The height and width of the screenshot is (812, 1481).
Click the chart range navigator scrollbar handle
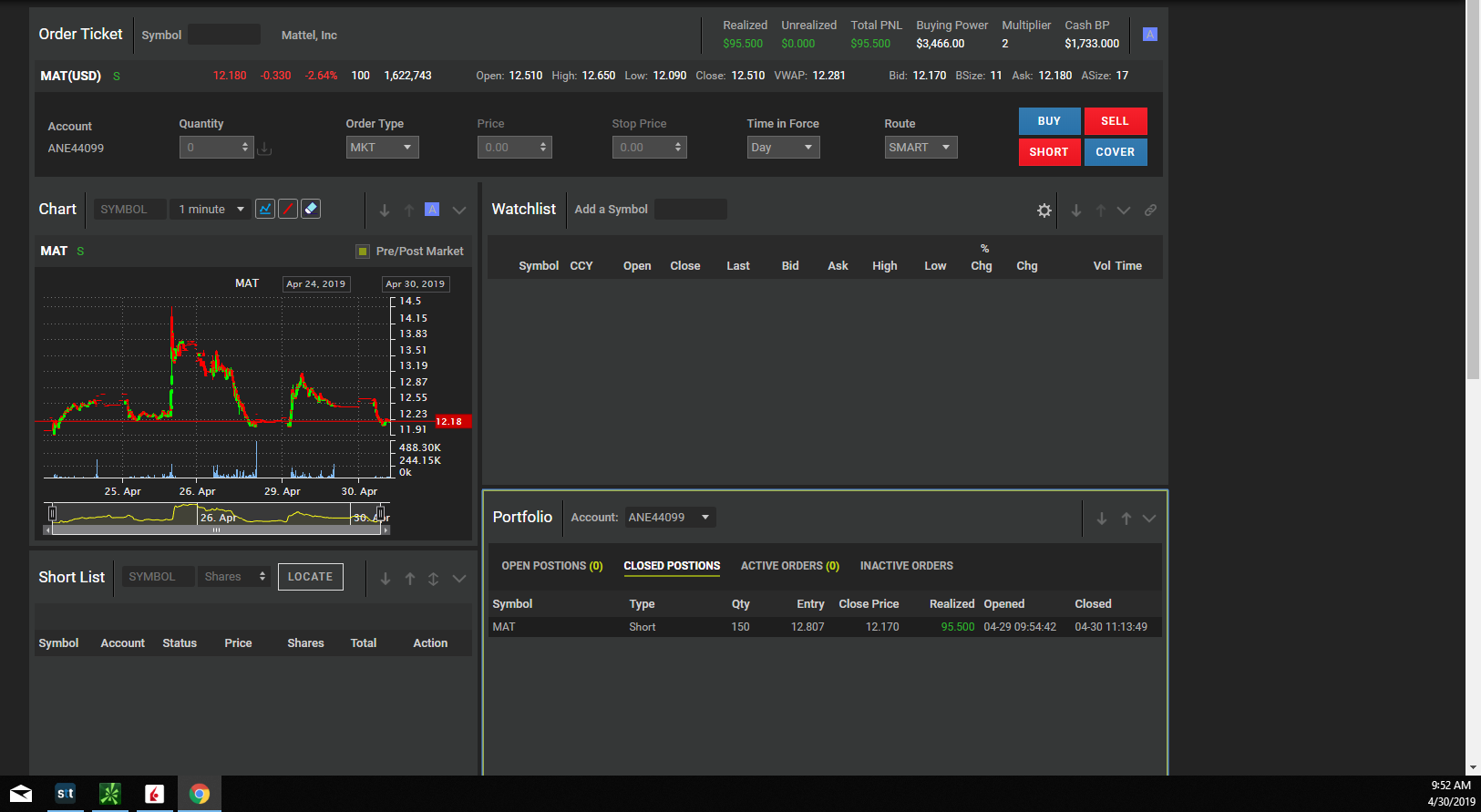tap(216, 529)
